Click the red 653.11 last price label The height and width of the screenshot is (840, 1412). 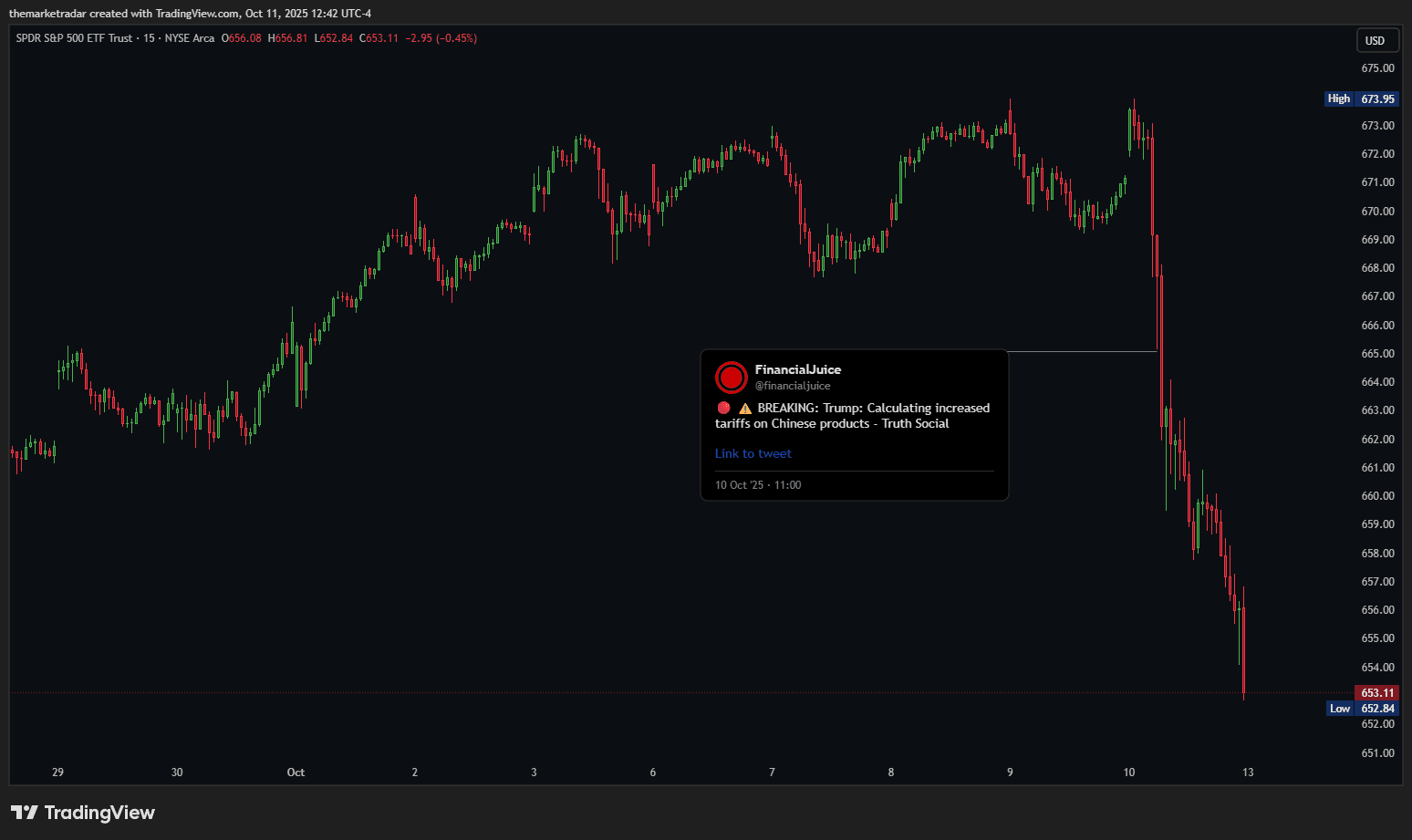coord(1376,692)
